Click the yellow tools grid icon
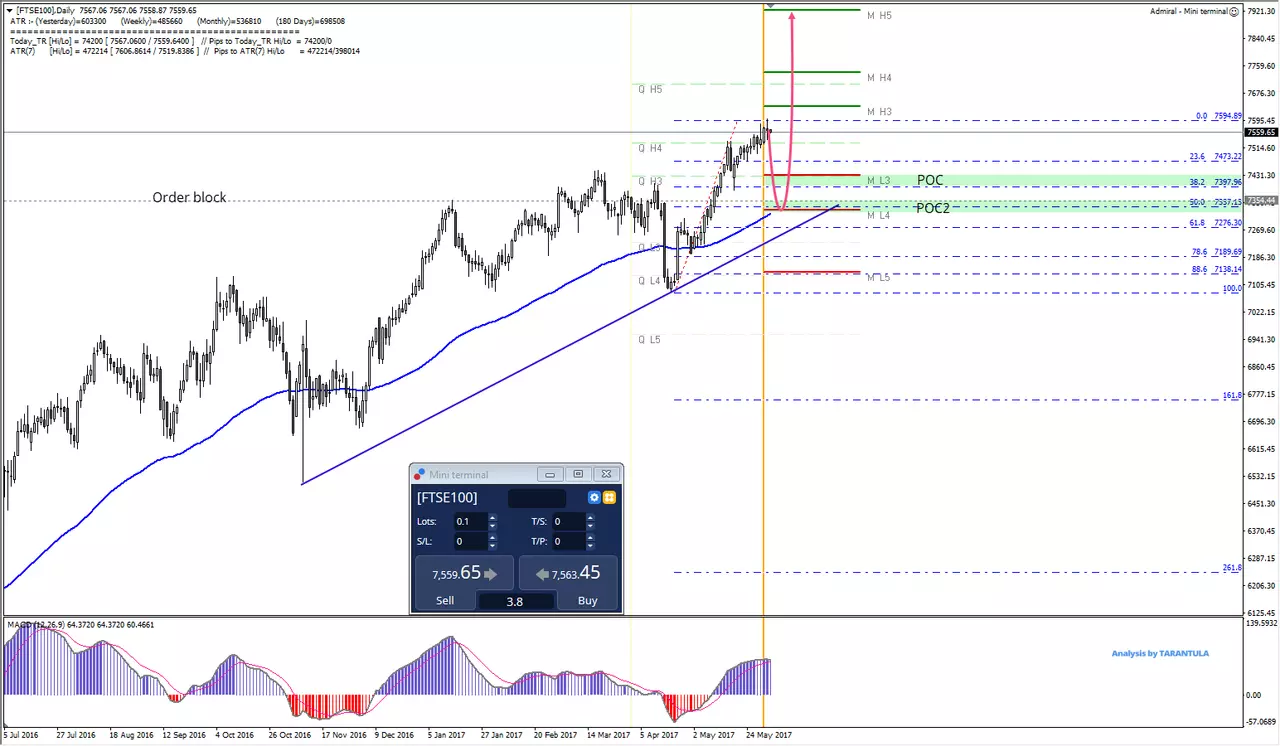Screen dimensions: 1280x746 point(609,497)
